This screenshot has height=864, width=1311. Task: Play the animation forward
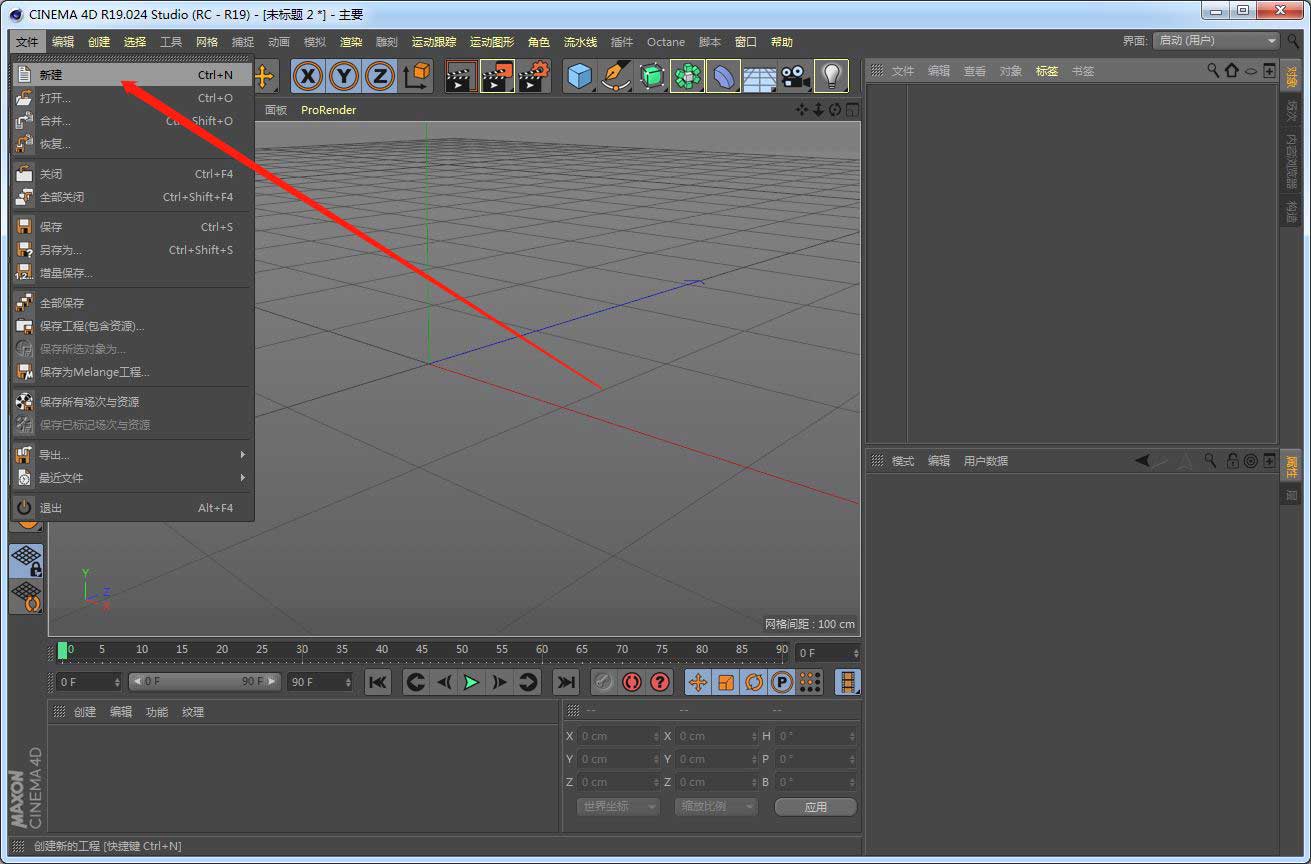(x=472, y=682)
